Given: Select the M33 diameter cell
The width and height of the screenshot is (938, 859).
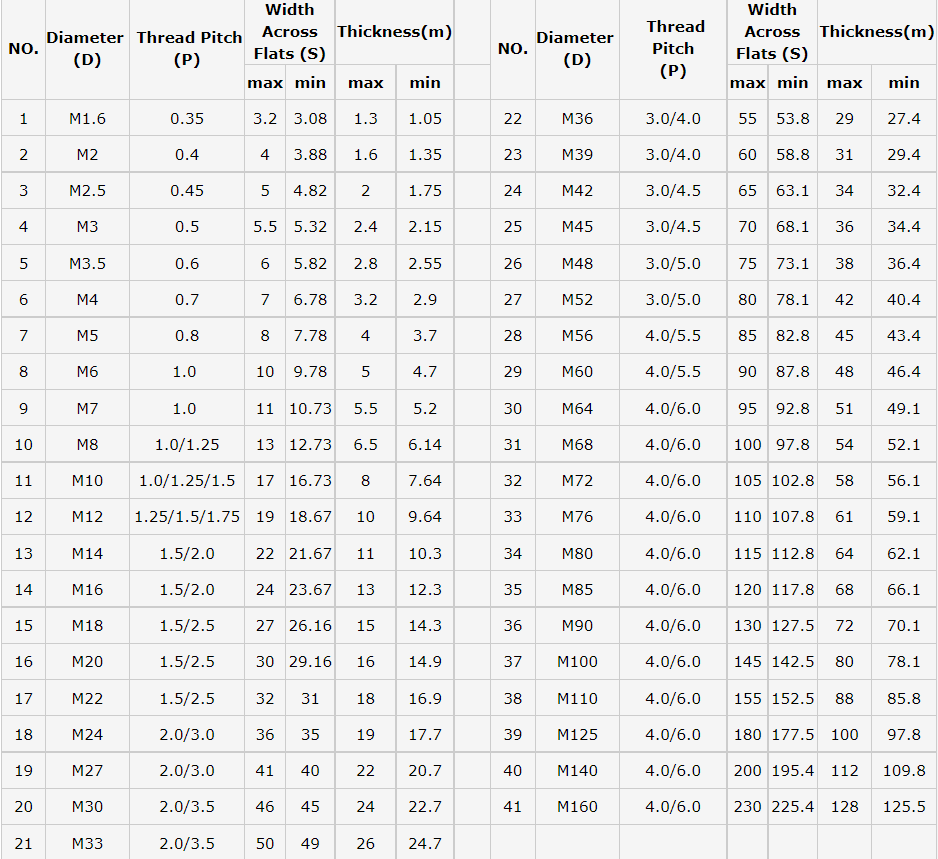Looking at the screenshot, I should tap(87, 844).
